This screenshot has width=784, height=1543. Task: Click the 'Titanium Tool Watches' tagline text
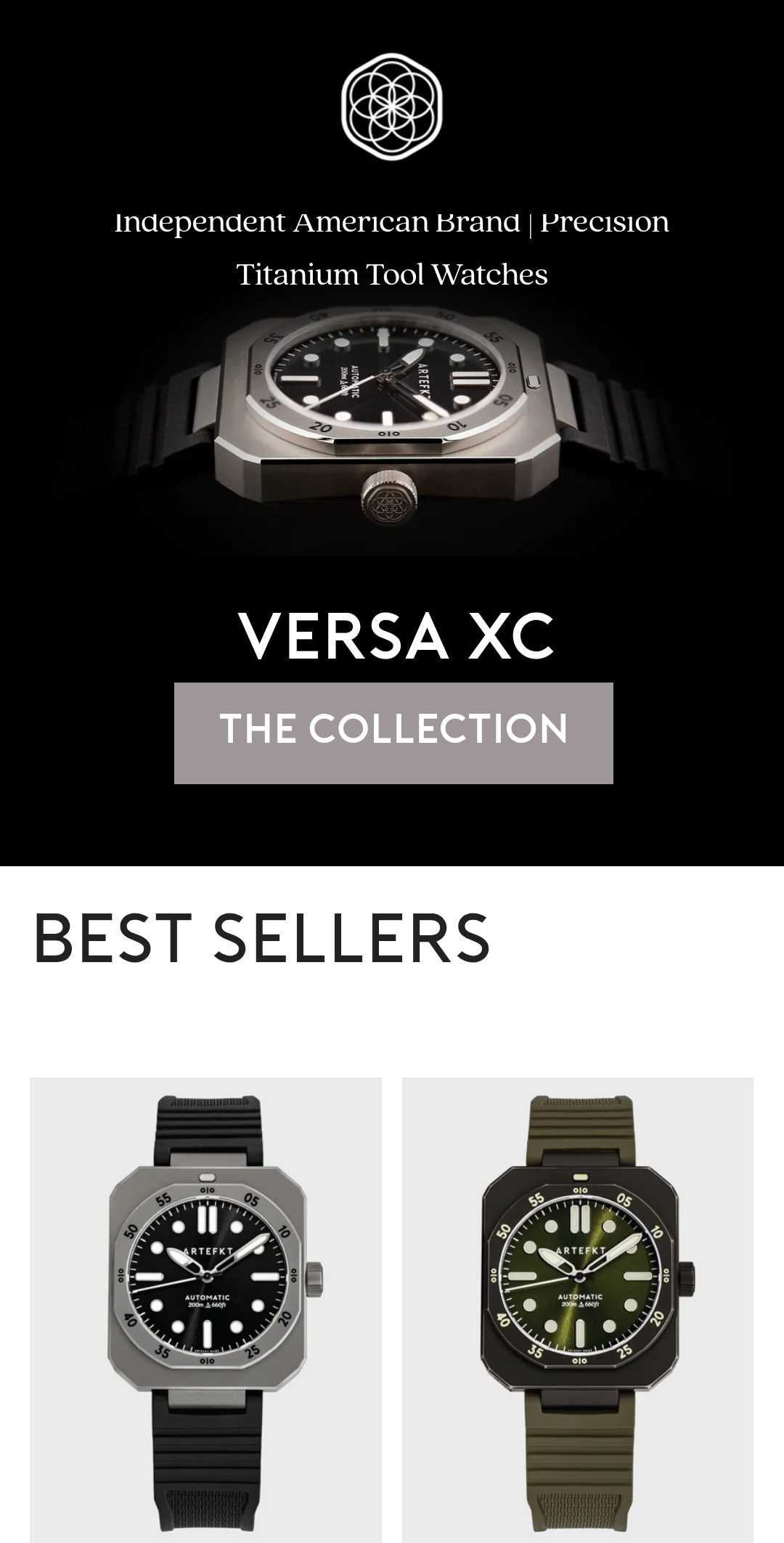click(392, 274)
